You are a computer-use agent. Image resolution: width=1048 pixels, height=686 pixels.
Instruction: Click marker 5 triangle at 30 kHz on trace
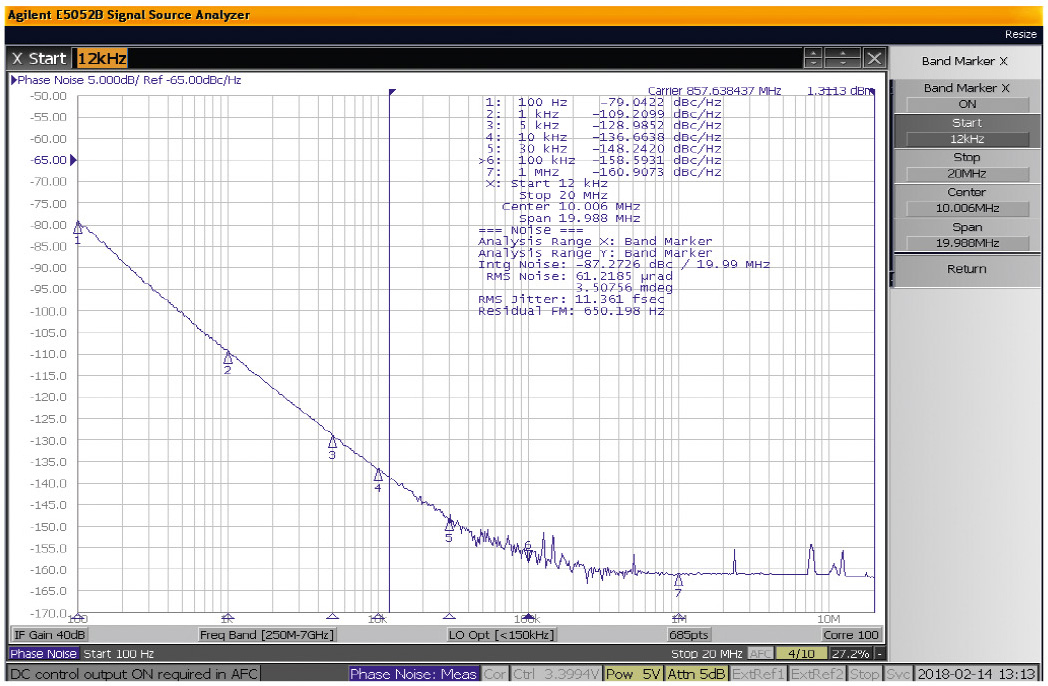449,525
